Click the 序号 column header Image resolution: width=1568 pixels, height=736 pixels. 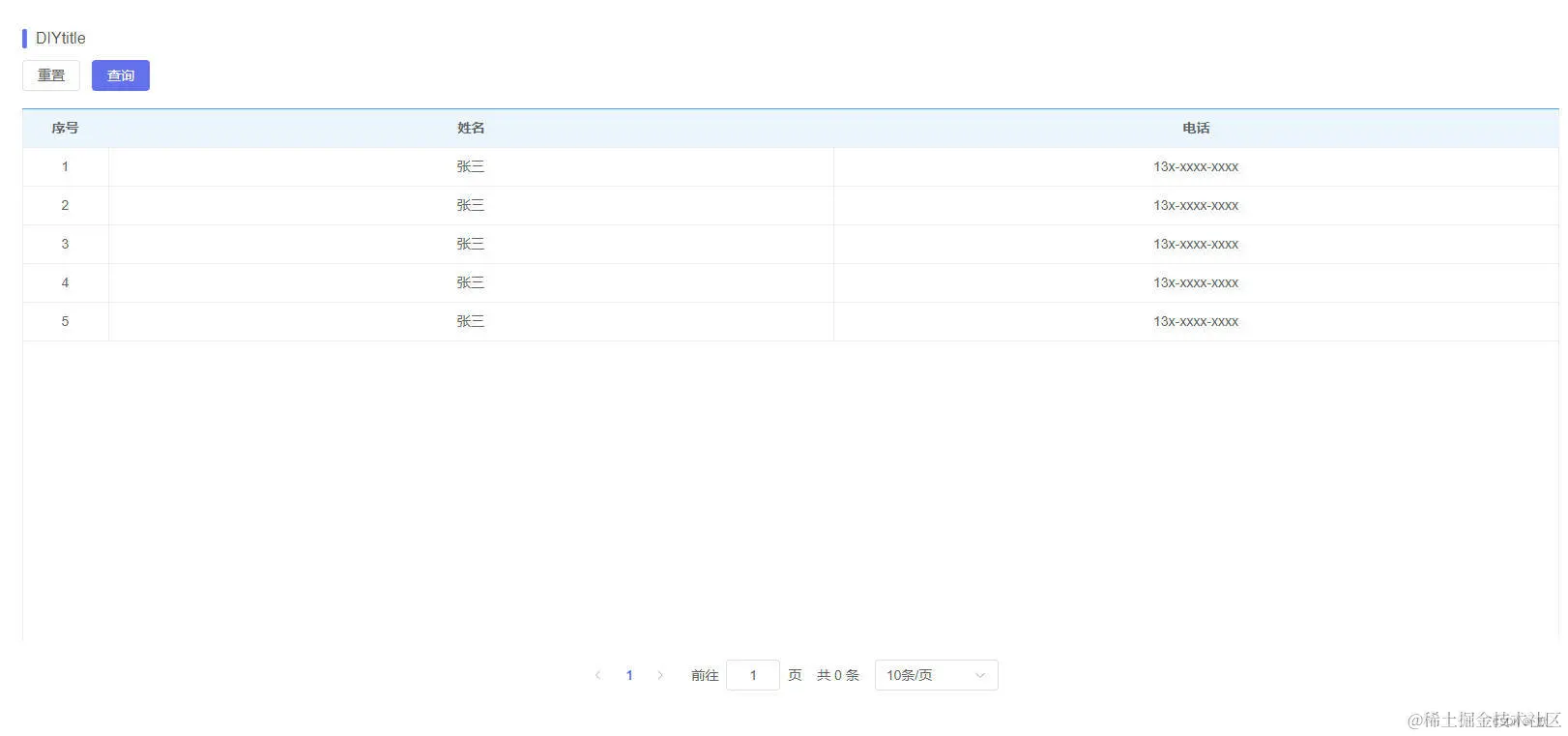click(x=65, y=128)
